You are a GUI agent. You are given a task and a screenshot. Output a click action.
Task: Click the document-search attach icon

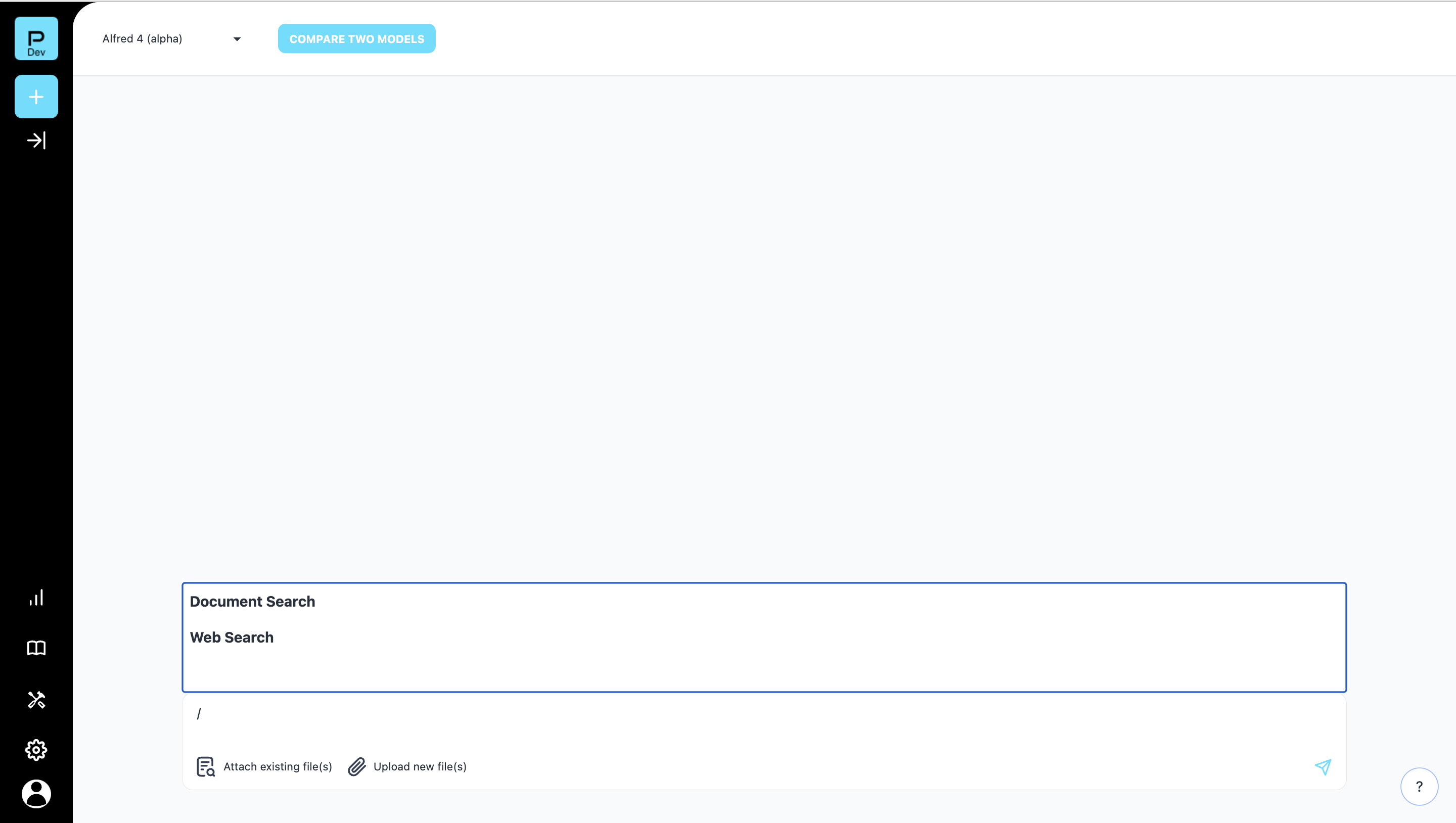pos(206,767)
